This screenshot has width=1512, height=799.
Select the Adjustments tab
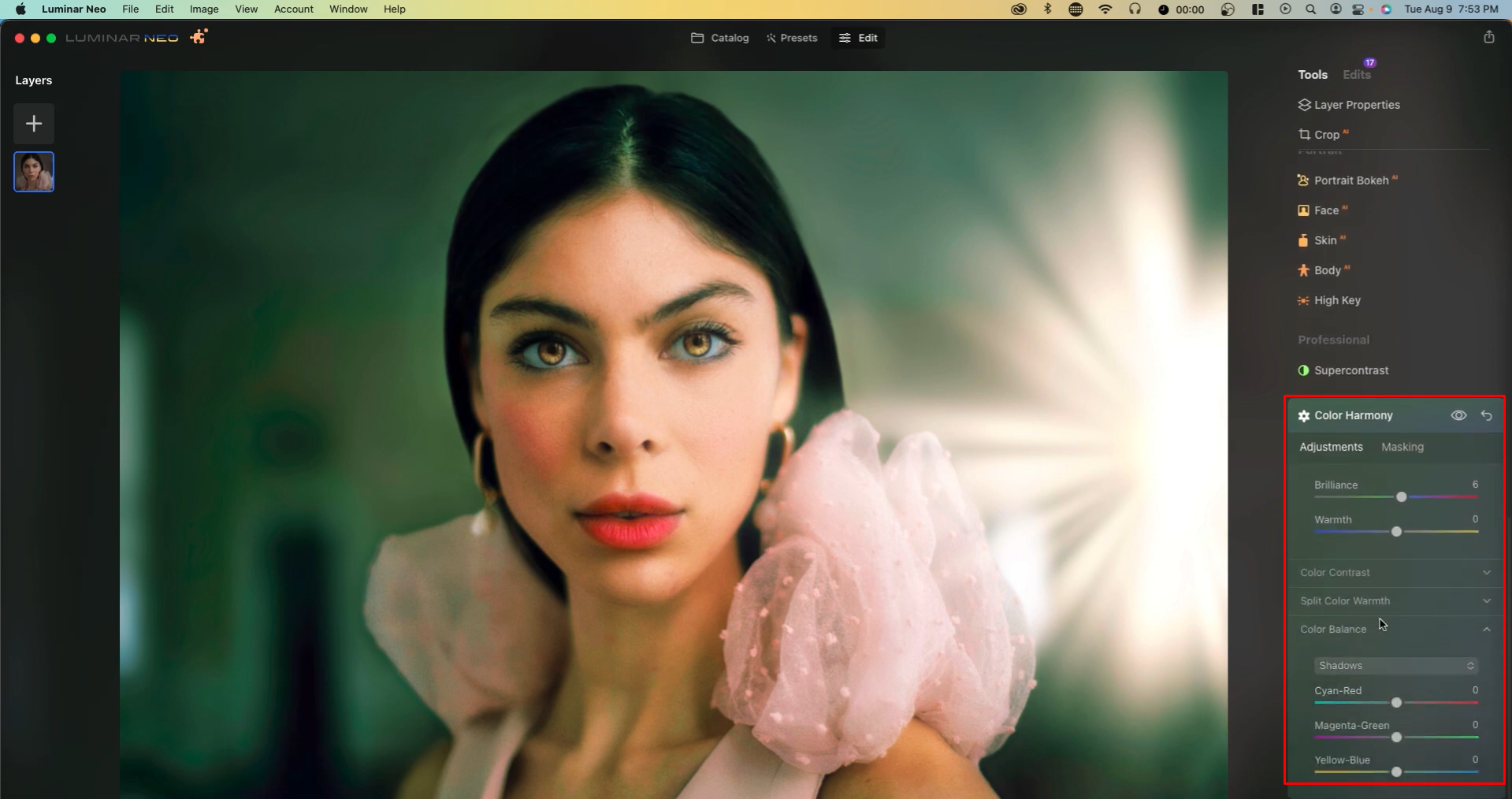tap(1331, 447)
